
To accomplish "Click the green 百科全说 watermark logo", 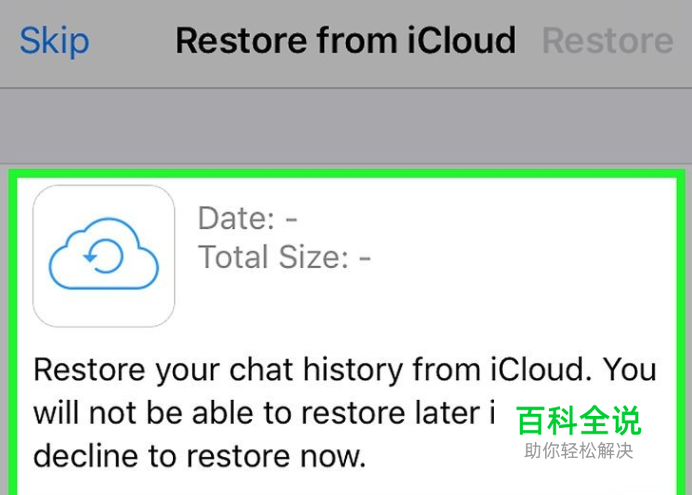I will click(x=579, y=421).
